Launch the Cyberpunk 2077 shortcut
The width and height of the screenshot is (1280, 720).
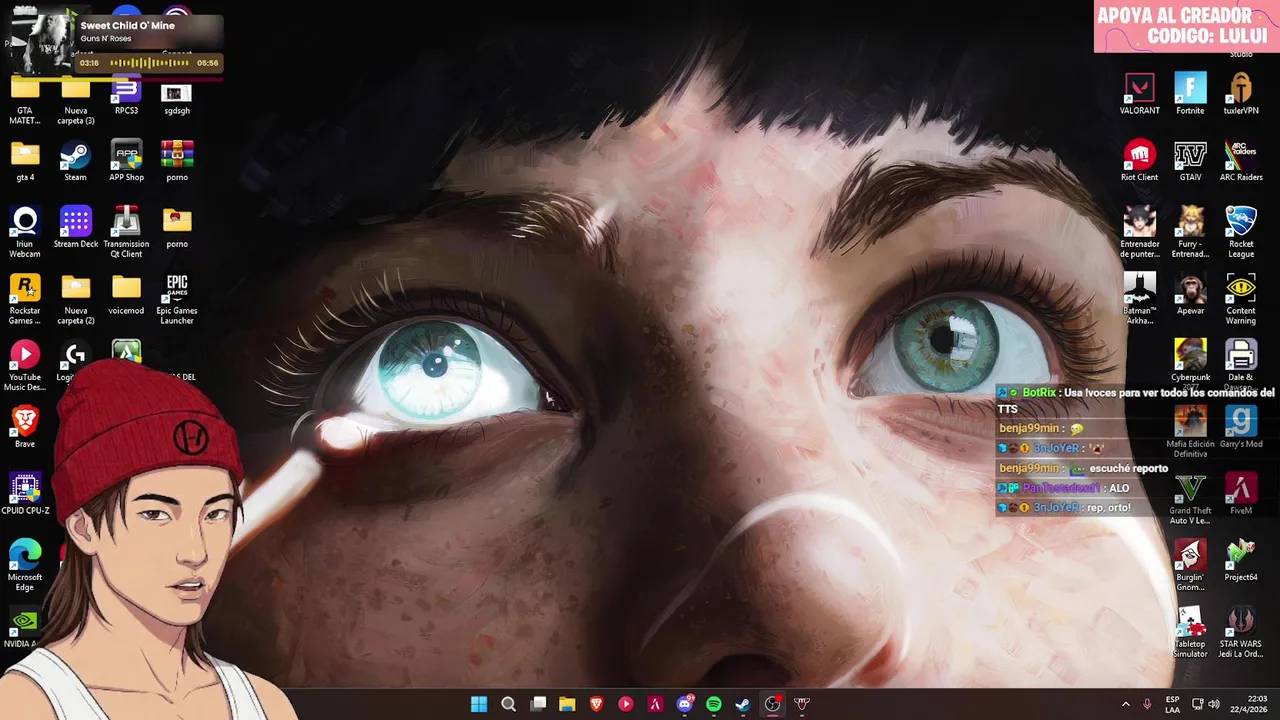click(x=1190, y=364)
